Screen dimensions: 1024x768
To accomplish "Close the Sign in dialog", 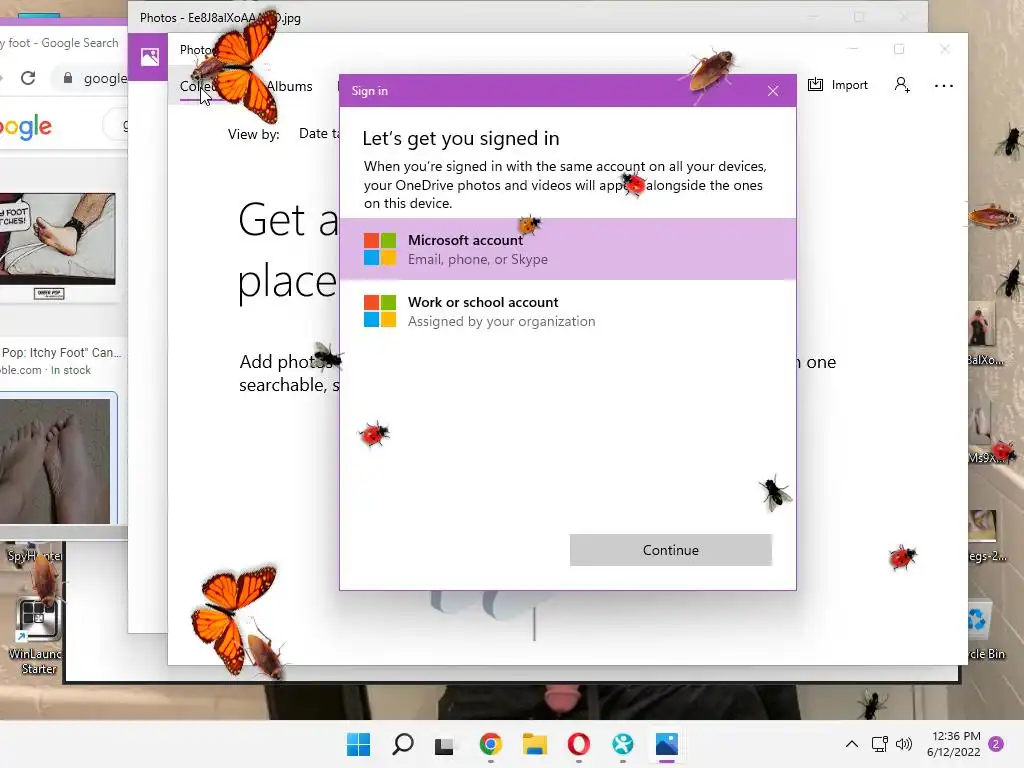I will [x=773, y=91].
